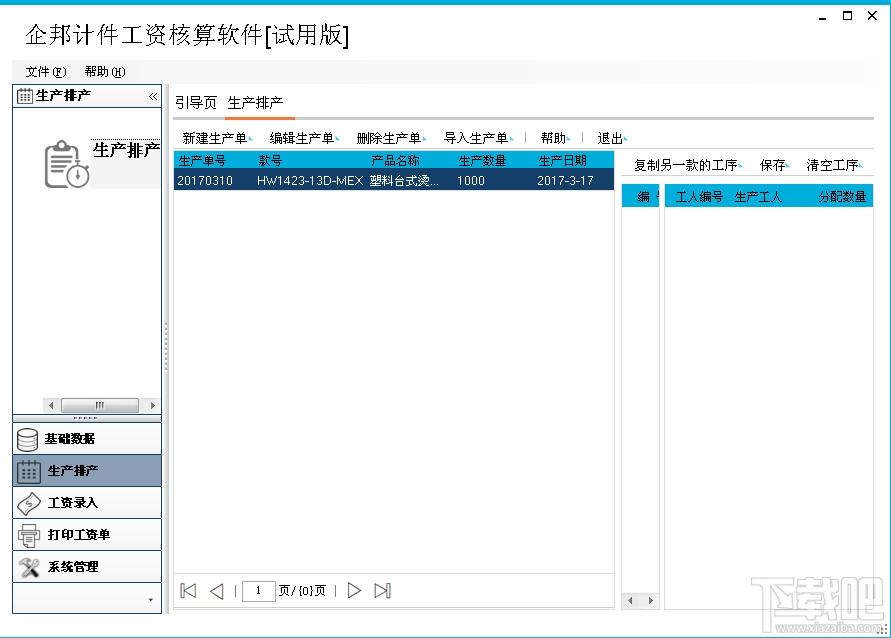Click the 新建生产单 button
The width and height of the screenshot is (891, 638).
[x=217, y=137]
